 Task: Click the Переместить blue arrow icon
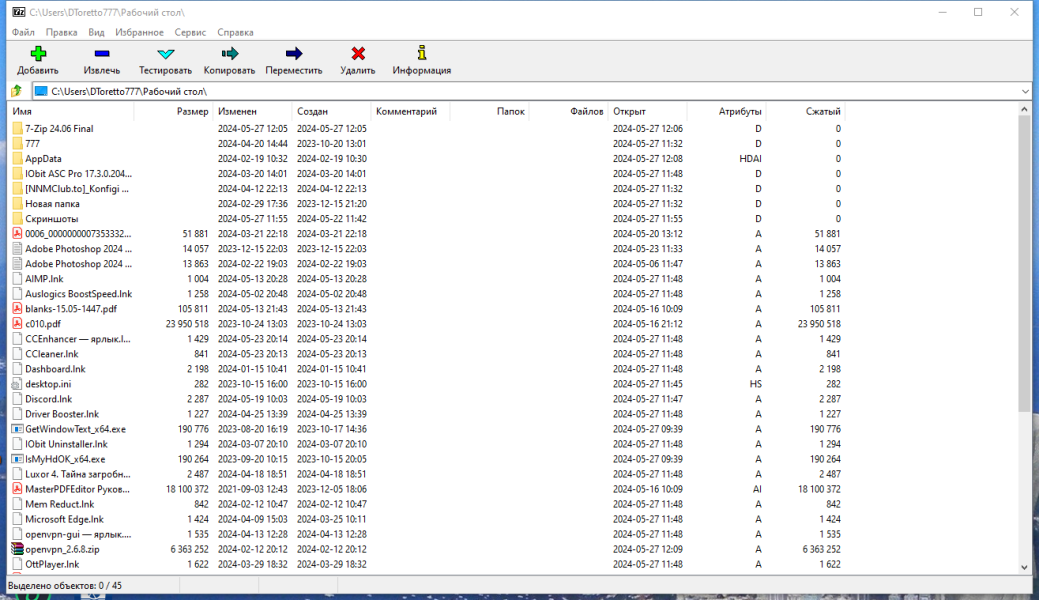294,54
